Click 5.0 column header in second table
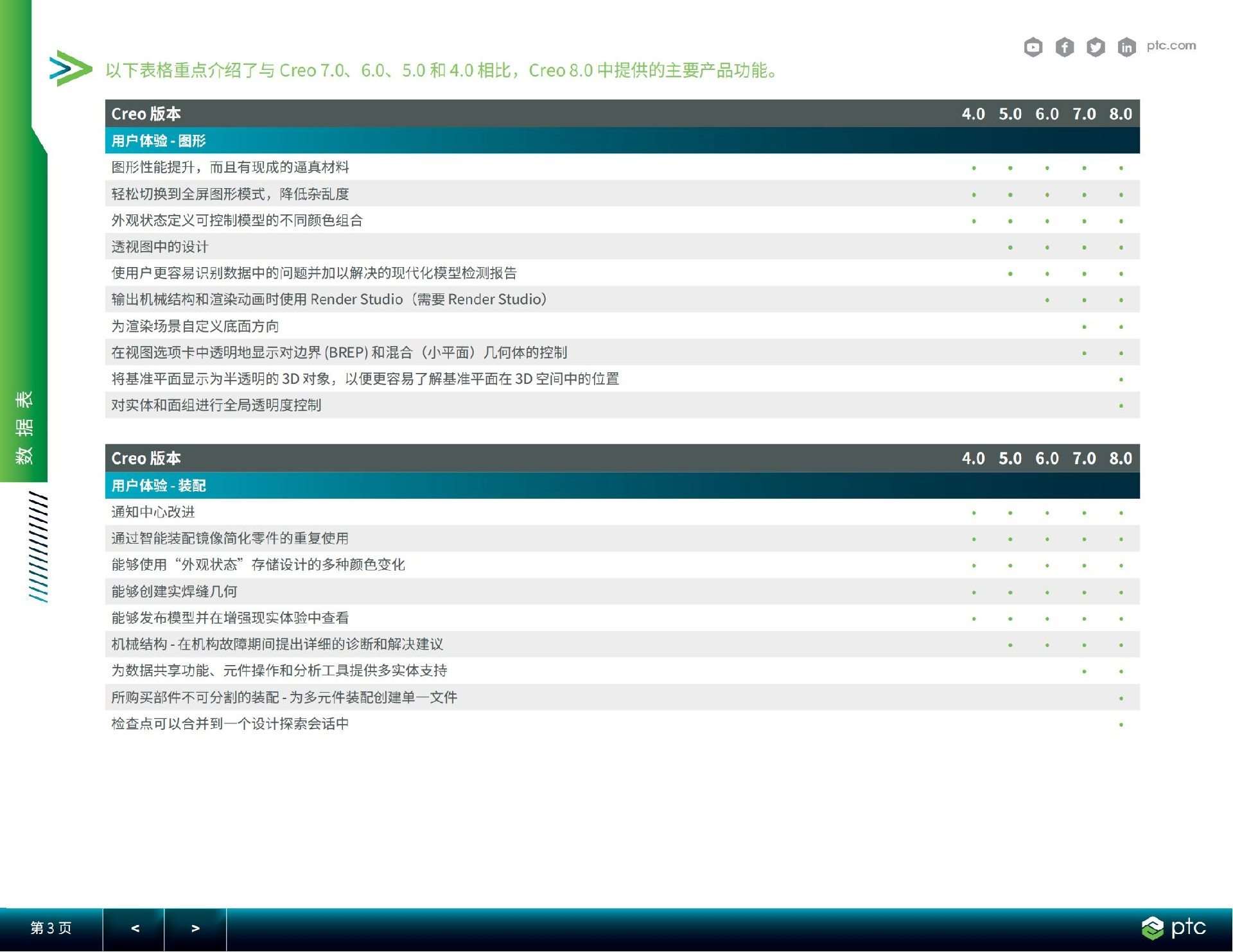 [x=1010, y=458]
